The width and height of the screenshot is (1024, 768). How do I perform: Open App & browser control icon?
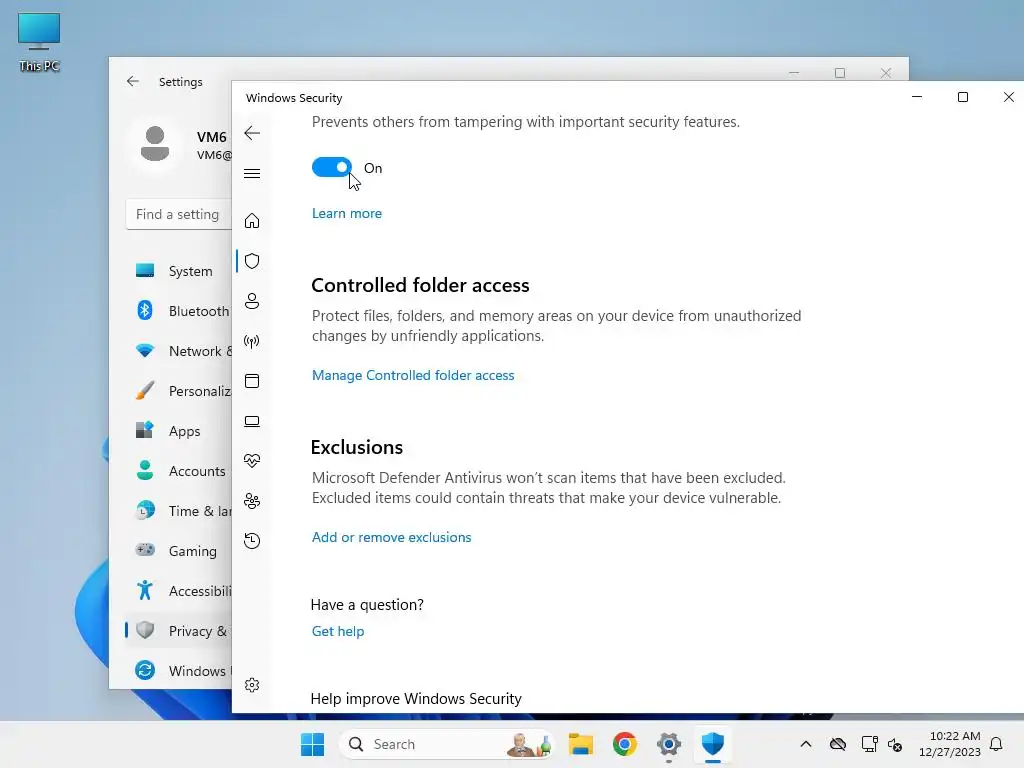[252, 381]
